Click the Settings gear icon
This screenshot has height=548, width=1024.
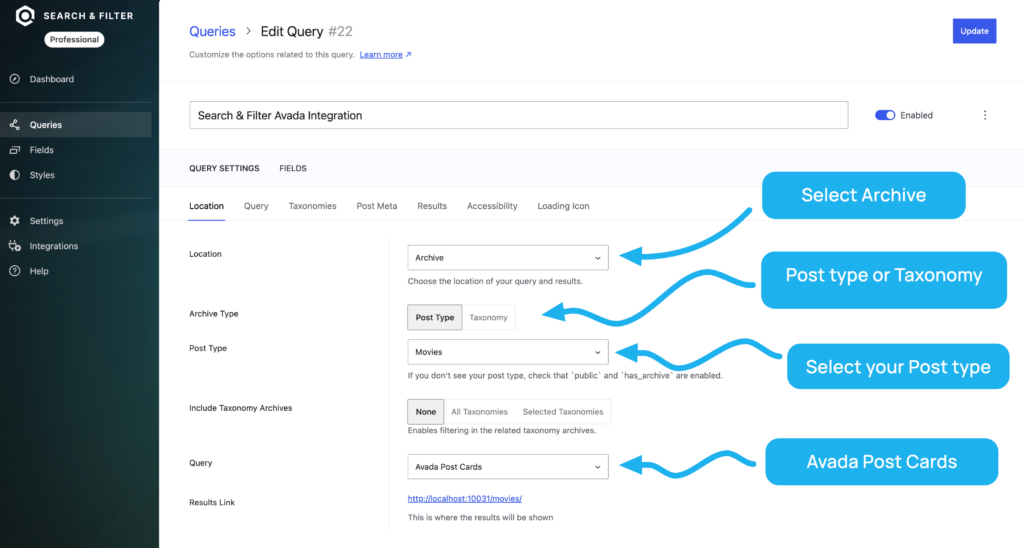[x=14, y=221]
